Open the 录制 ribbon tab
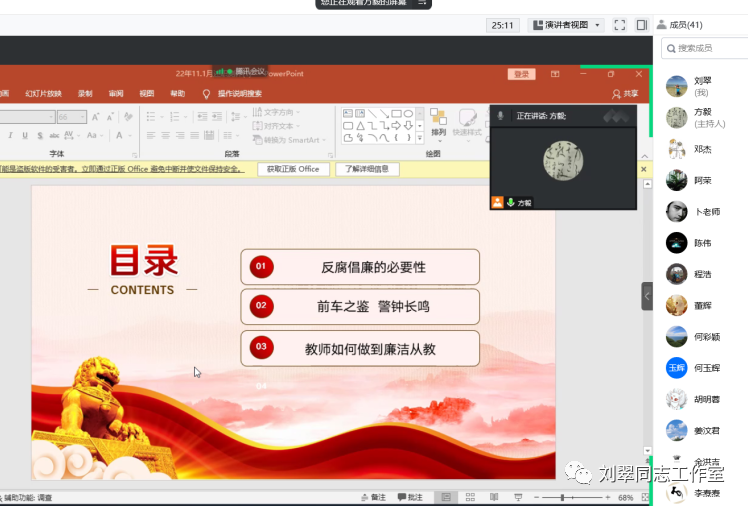The width and height of the screenshot is (748, 506). [85, 93]
